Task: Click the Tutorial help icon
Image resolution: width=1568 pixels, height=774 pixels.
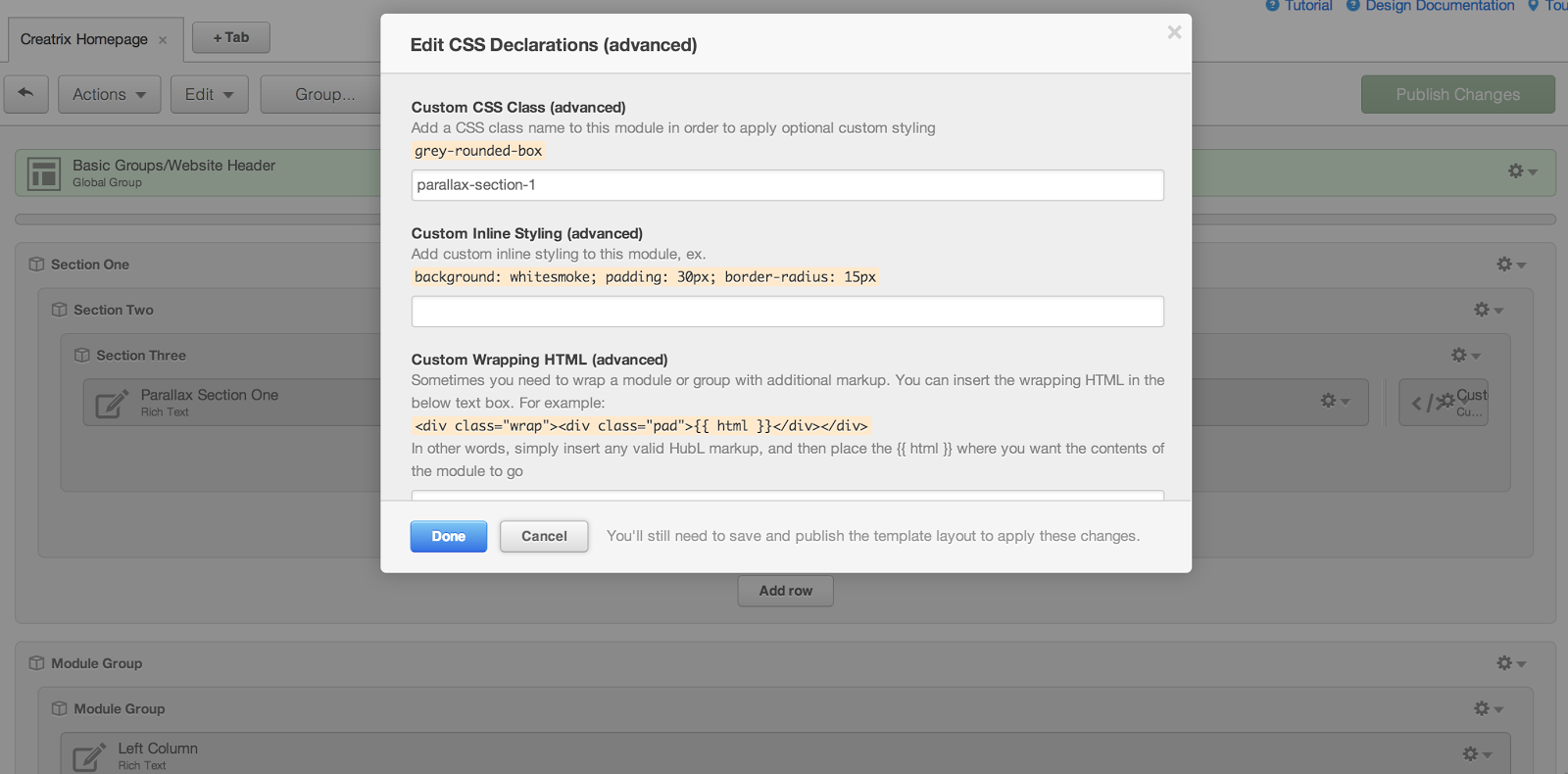Action: (1272, 5)
